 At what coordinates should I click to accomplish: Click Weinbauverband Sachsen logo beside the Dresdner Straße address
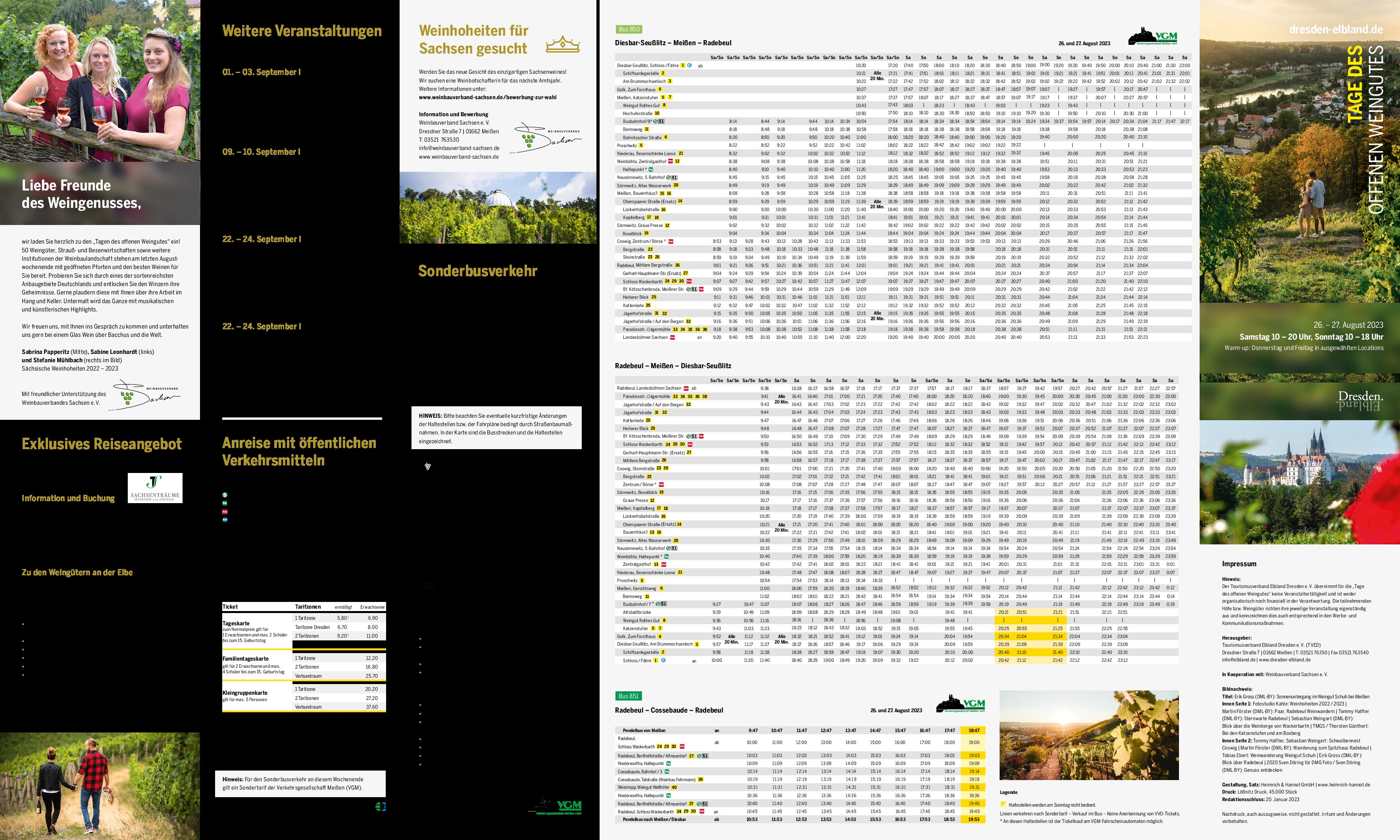546,139
